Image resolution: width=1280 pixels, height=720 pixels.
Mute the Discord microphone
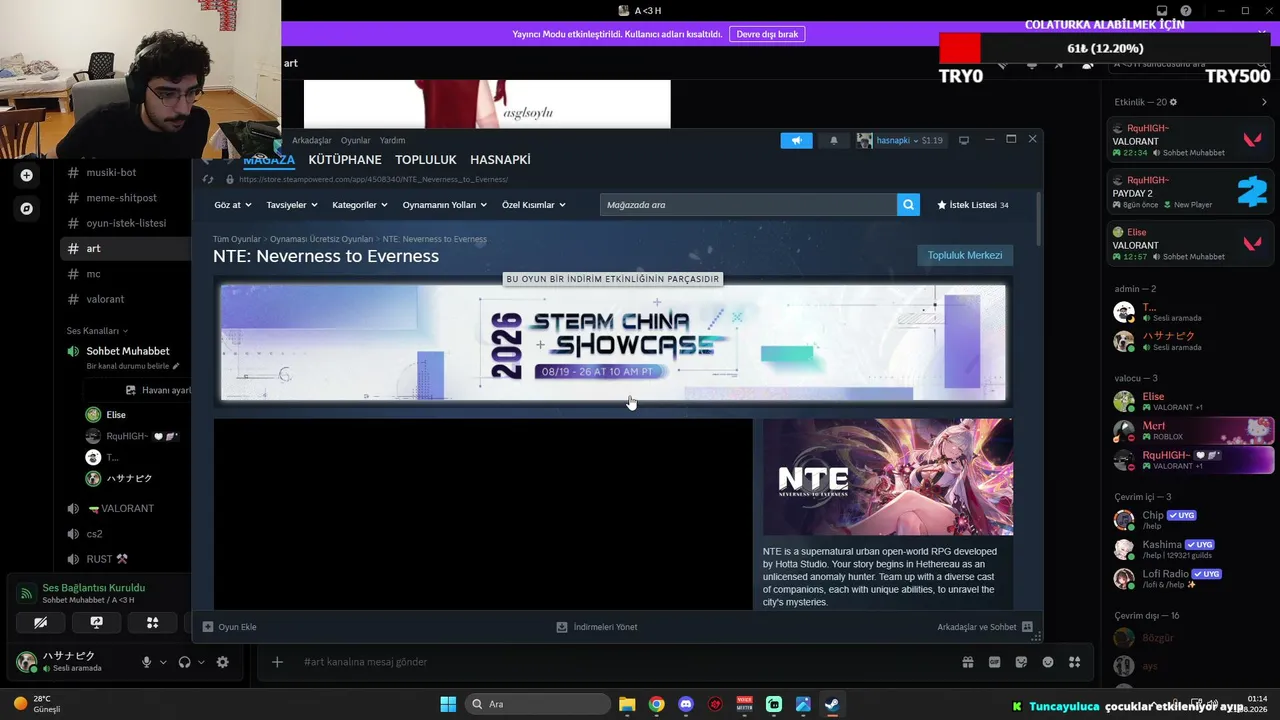pos(146,662)
